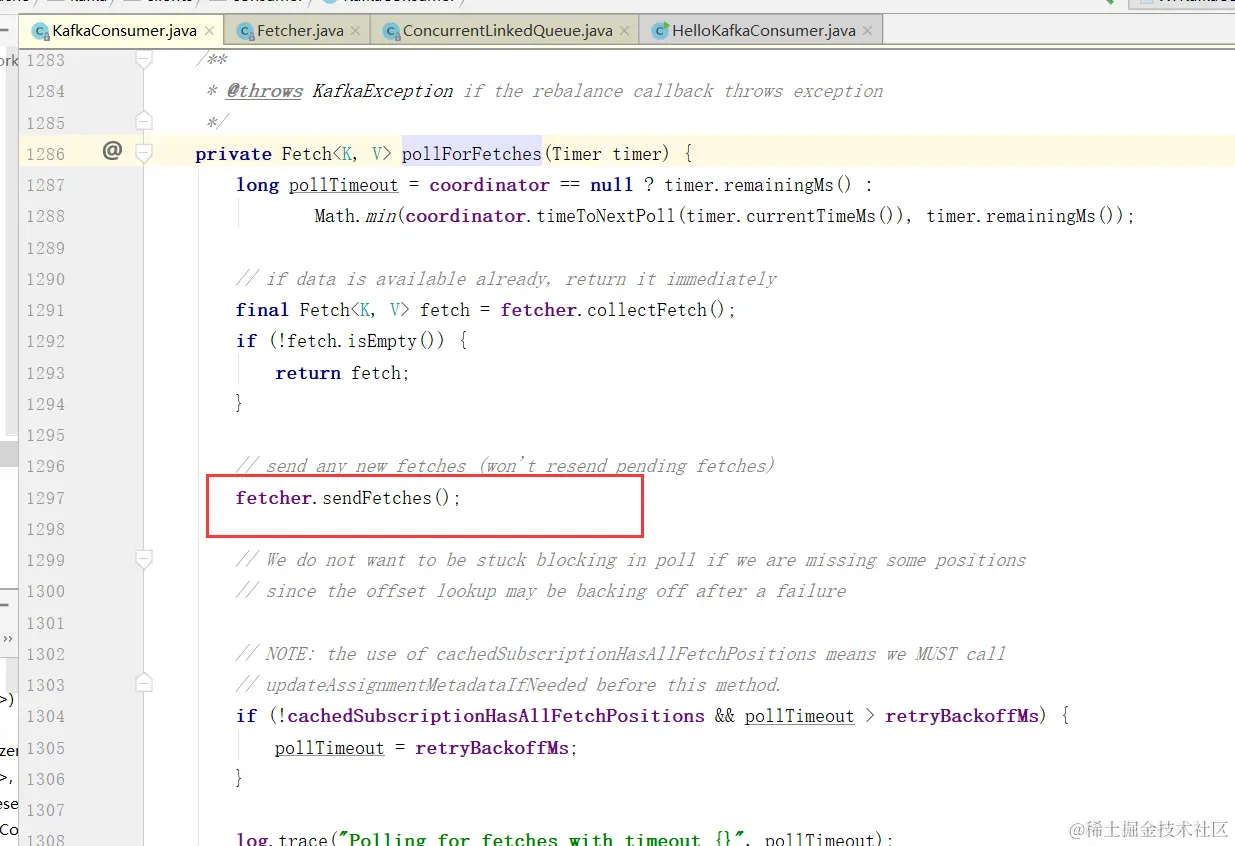The width and height of the screenshot is (1235, 846).
Task: Open the Fetcher.java editor tab
Action: (x=299, y=30)
